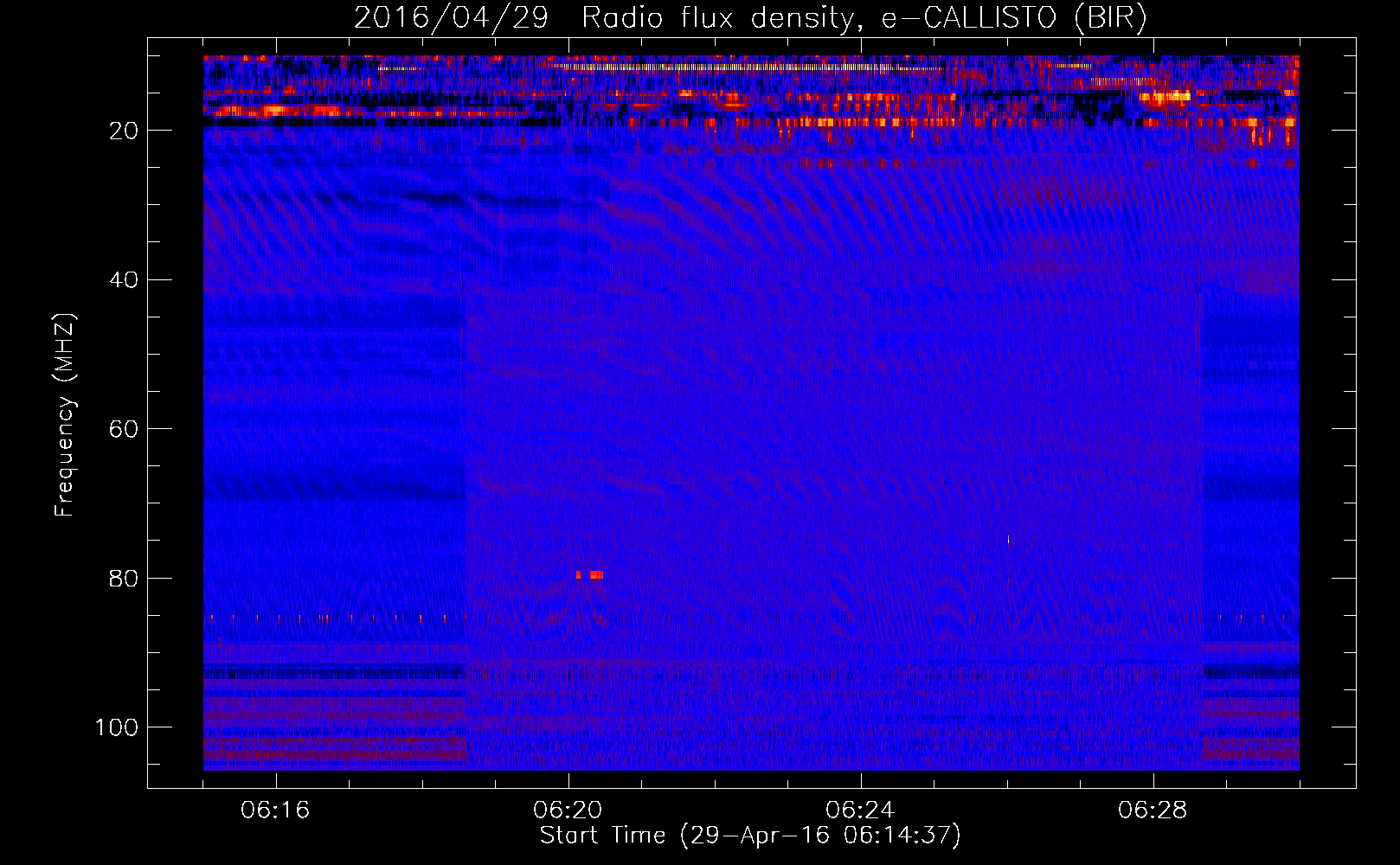The height and width of the screenshot is (865, 1400).
Task: Select the 'Frequency (MHZ)' y-axis label
Action: pyautogui.click(x=65, y=415)
